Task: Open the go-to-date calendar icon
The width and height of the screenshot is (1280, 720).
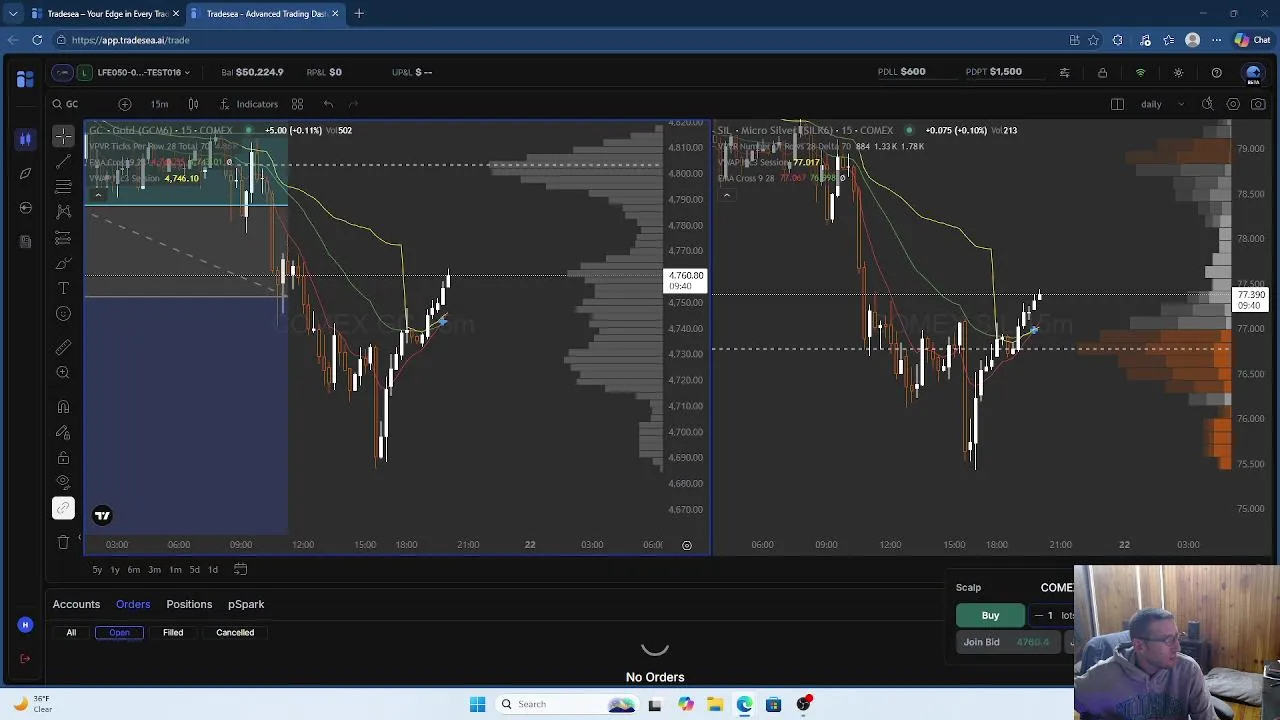Action: (x=240, y=569)
